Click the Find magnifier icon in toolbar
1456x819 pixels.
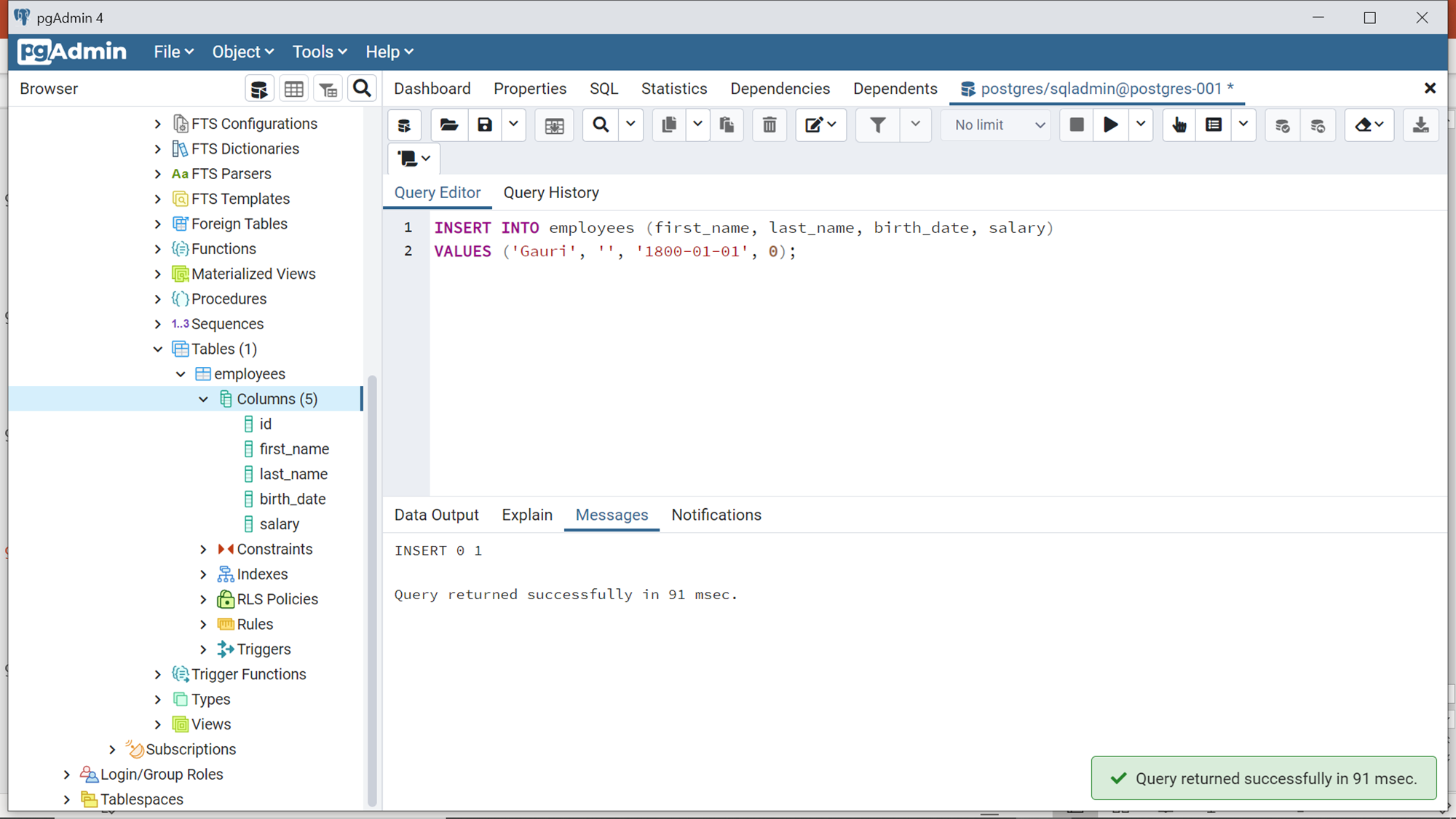click(x=601, y=125)
